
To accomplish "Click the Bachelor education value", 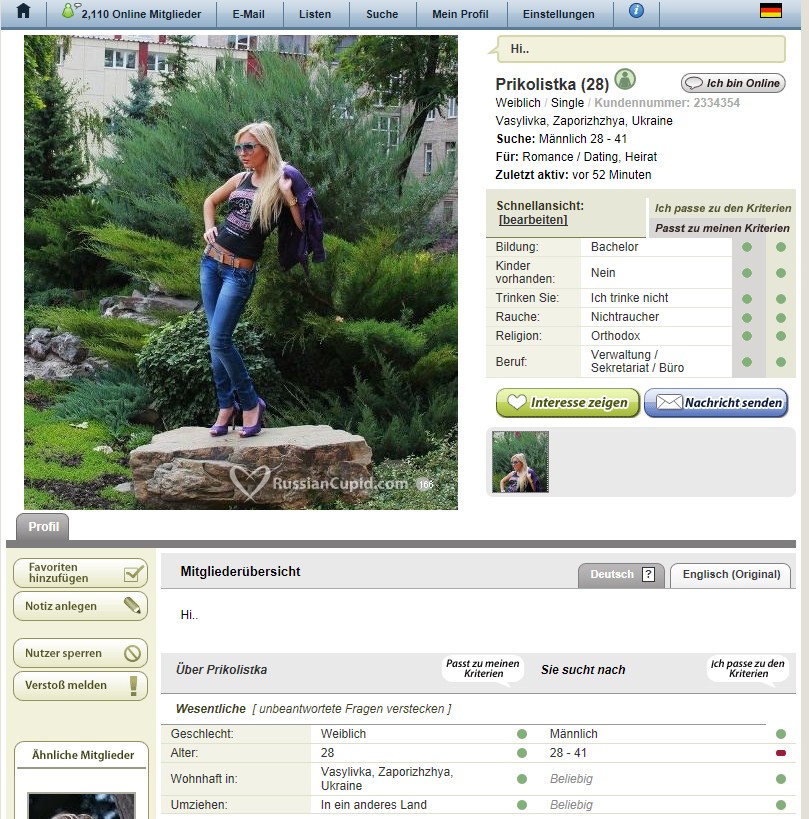I will pos(615,247).
